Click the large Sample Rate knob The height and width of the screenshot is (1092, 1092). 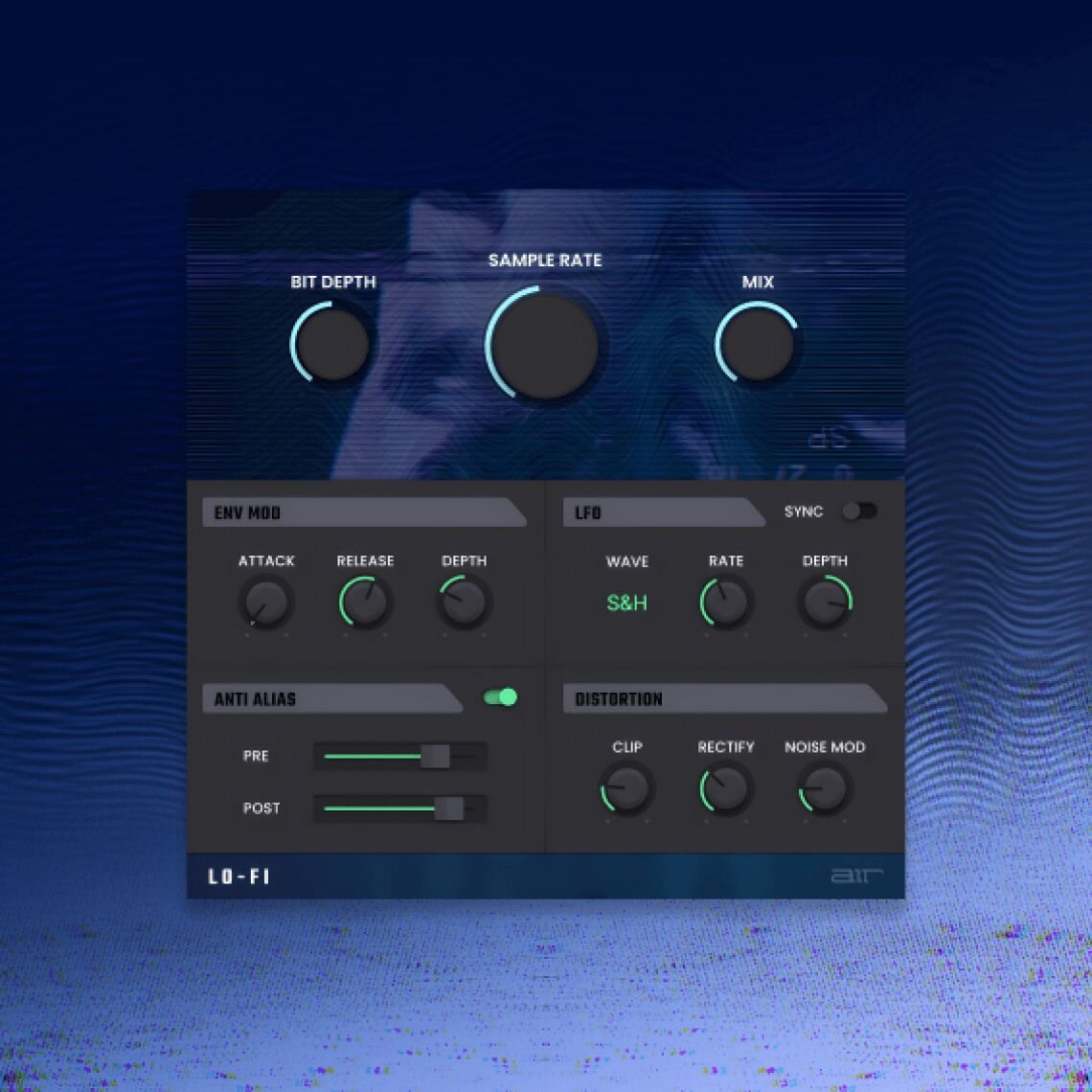pos(545,346)
